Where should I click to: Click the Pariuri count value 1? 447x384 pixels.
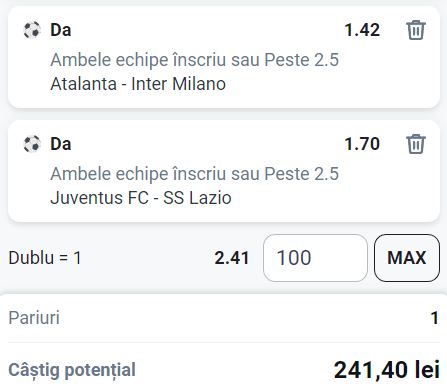coord(434,318)
